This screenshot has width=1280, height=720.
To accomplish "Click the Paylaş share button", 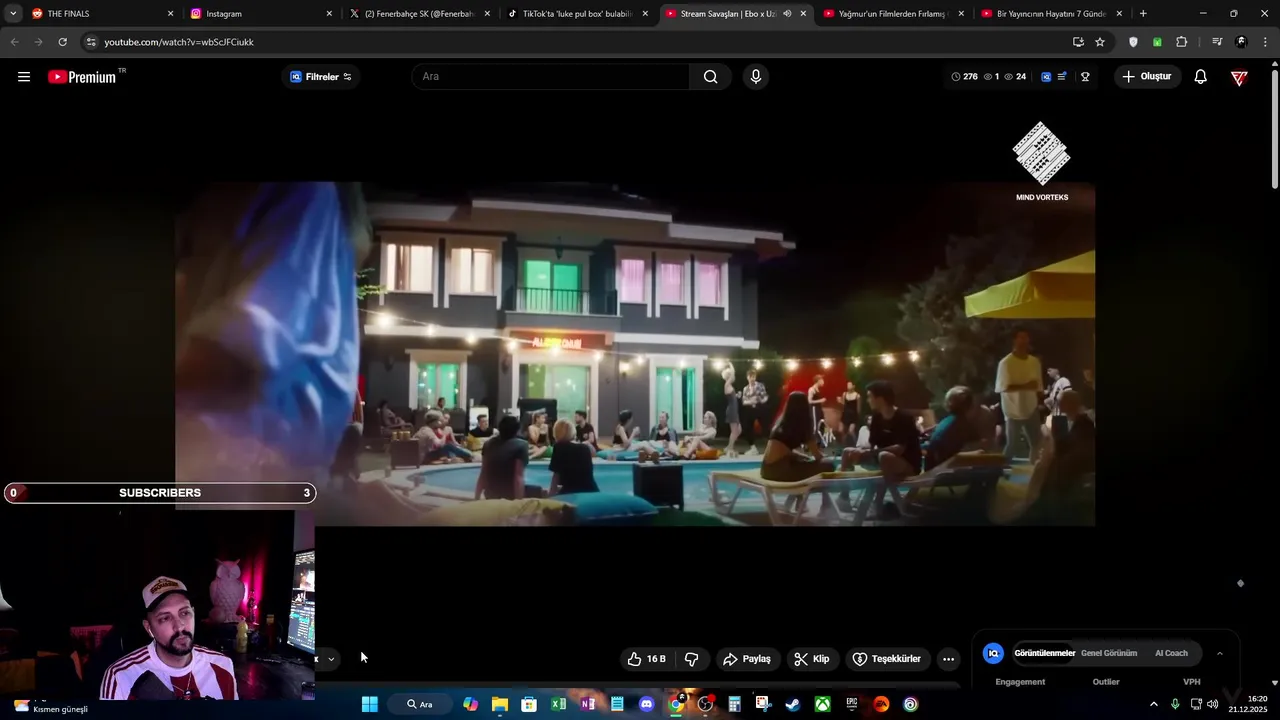I will click(747, 659).
